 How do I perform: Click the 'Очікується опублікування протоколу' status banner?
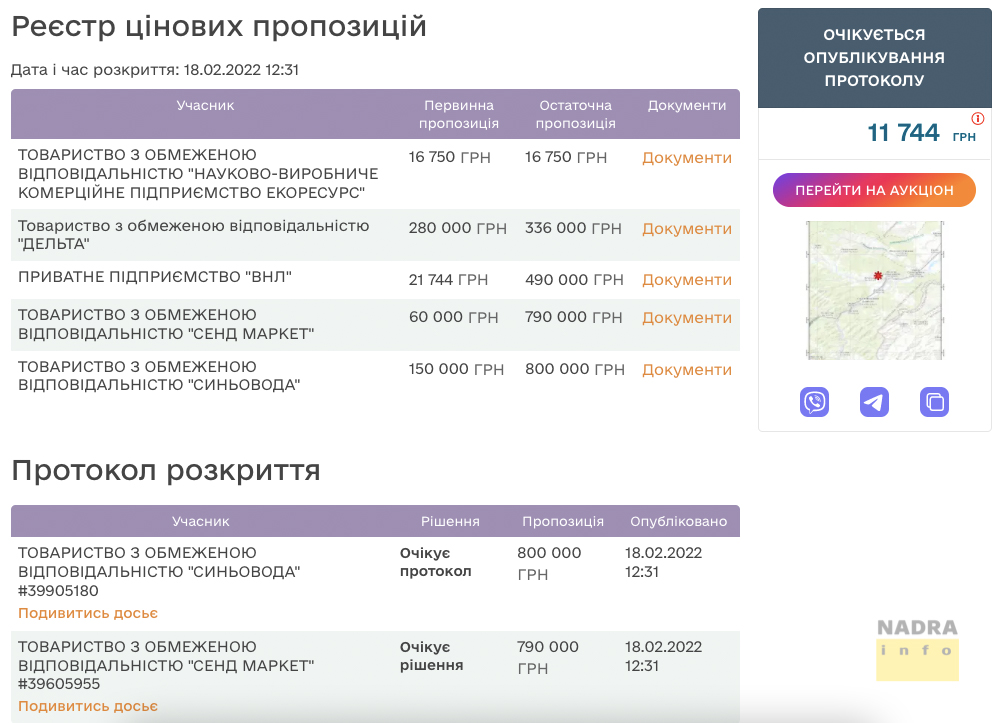point(874,58)
